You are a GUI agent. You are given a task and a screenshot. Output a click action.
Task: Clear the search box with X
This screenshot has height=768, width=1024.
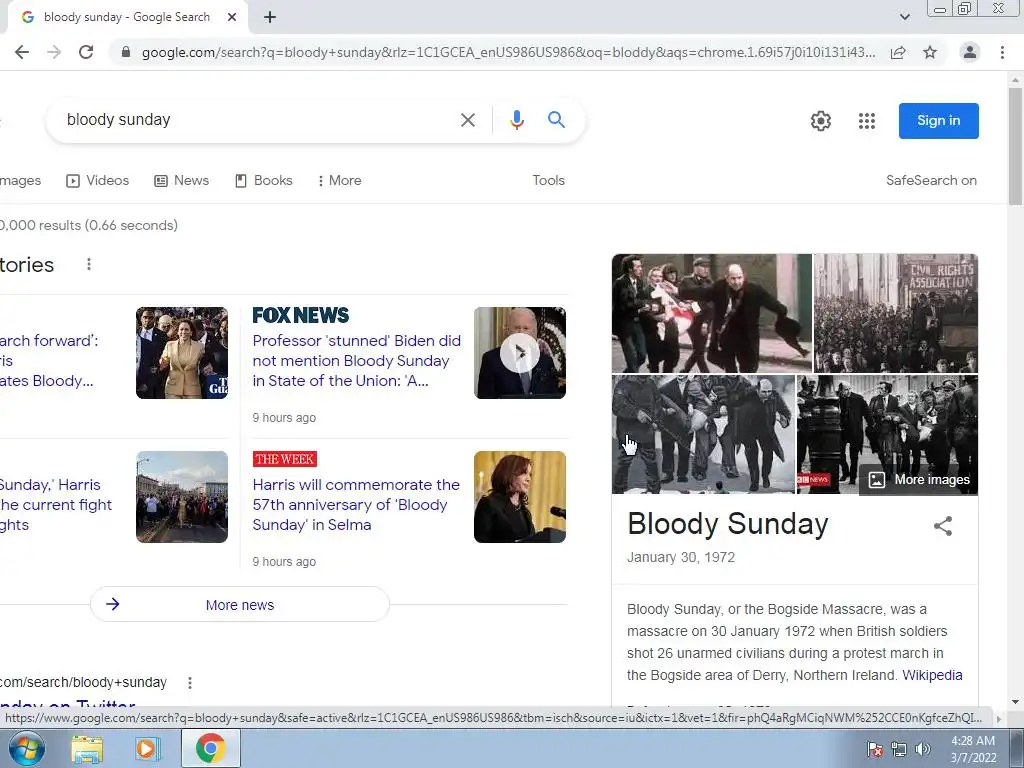(468, 120)
